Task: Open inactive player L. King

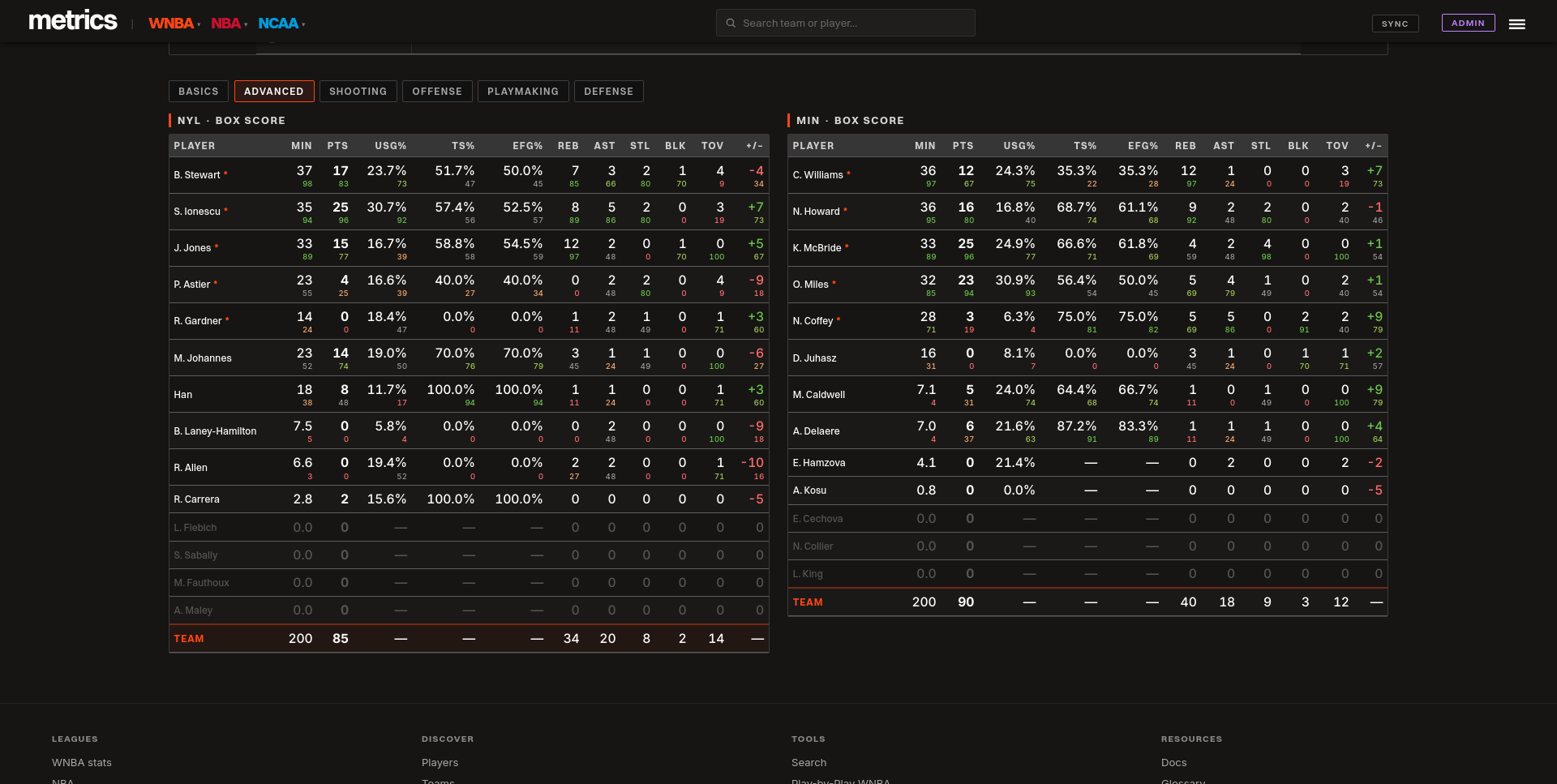Action: pos(808,574)
